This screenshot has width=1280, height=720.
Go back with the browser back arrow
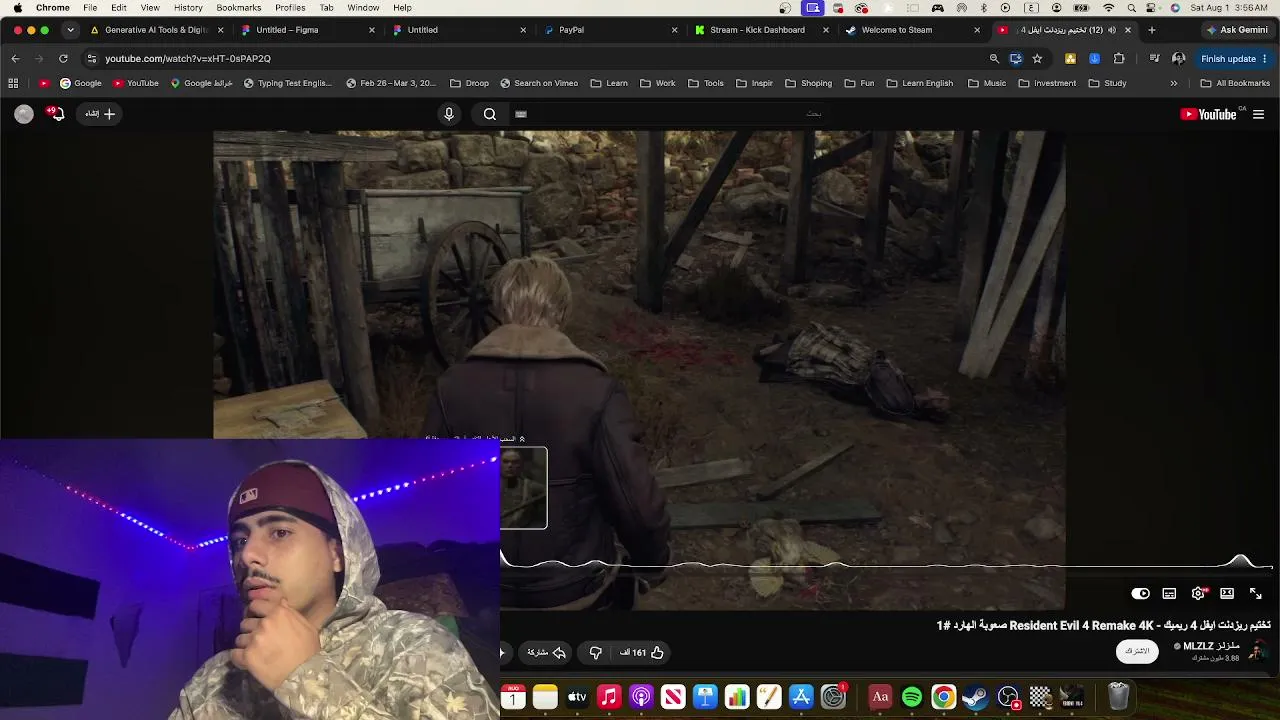coord(15,58)
